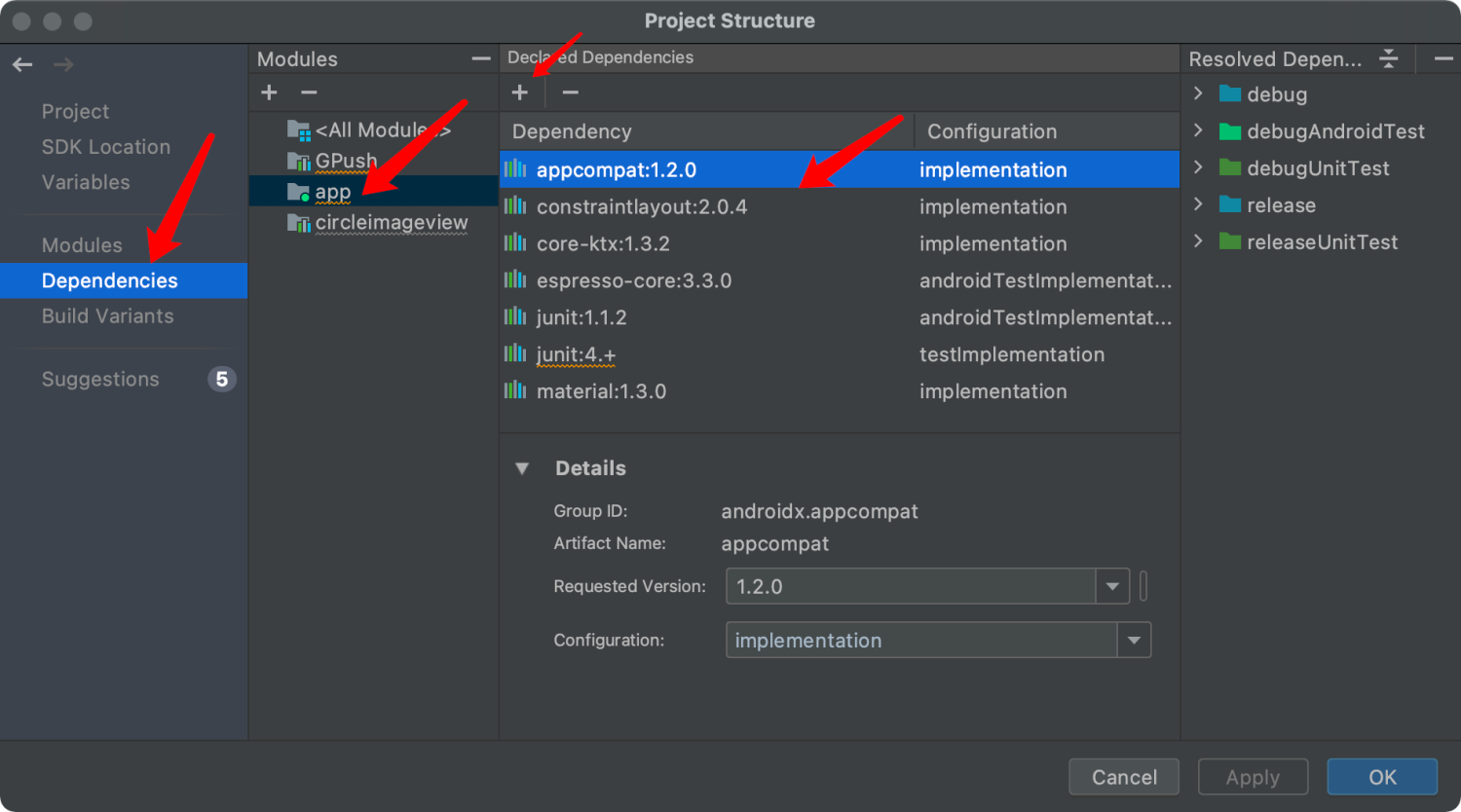Image resolution: width=1461 pixels, height=812 pixels.
Task: Click the remove module minus icon
Action: pos(309,92)
